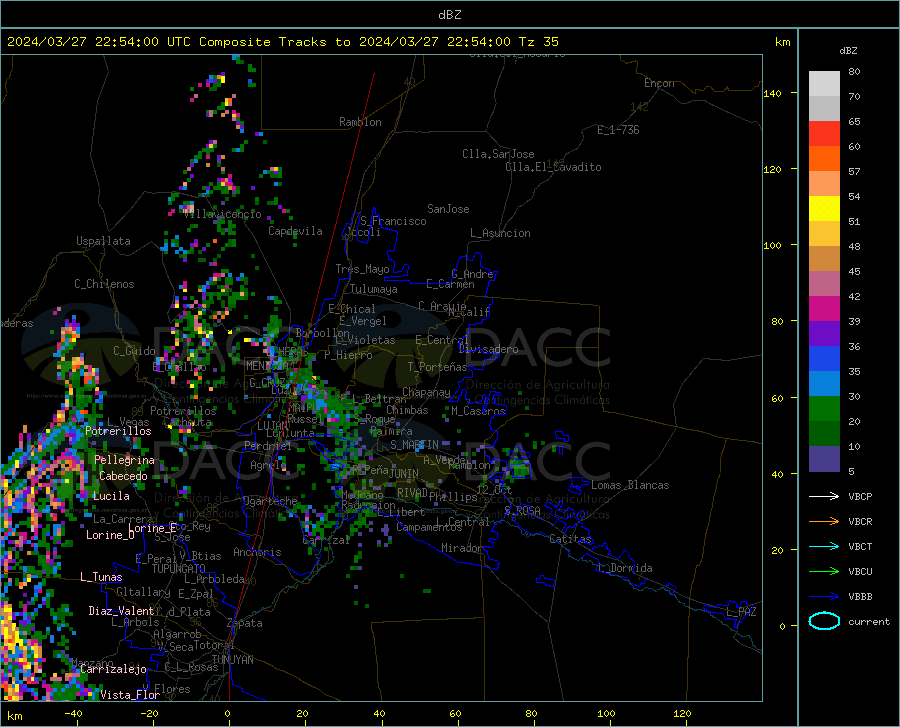Click the white VBCP arrow legend icon
Image resolution: width=900 pixels, height=727 pixels.
824,496
